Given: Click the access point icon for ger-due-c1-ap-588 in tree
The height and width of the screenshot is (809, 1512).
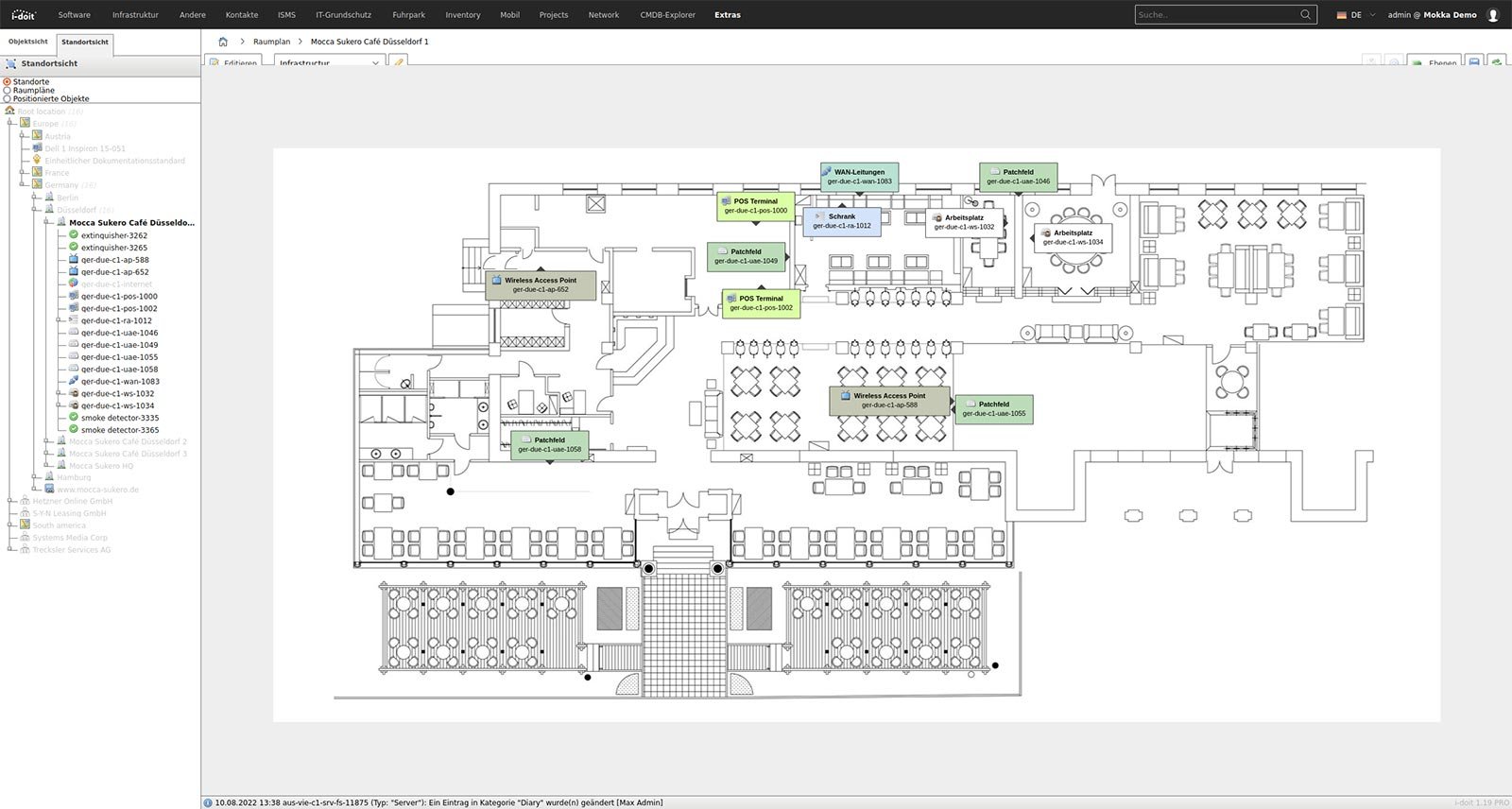Looking at the screenshot, I should coord(74,260).
